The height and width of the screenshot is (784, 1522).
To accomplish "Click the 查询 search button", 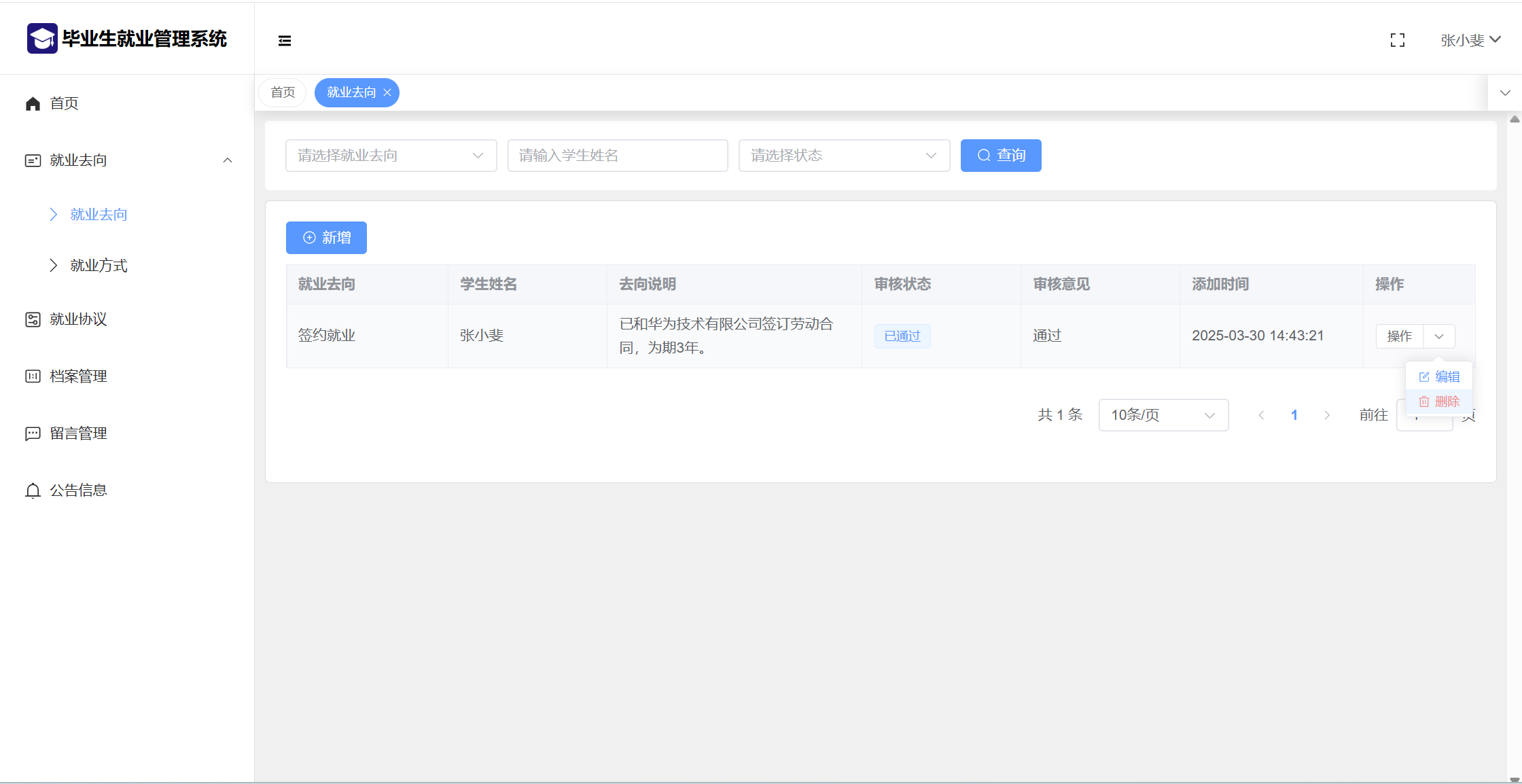I will tap(1000, 156).
